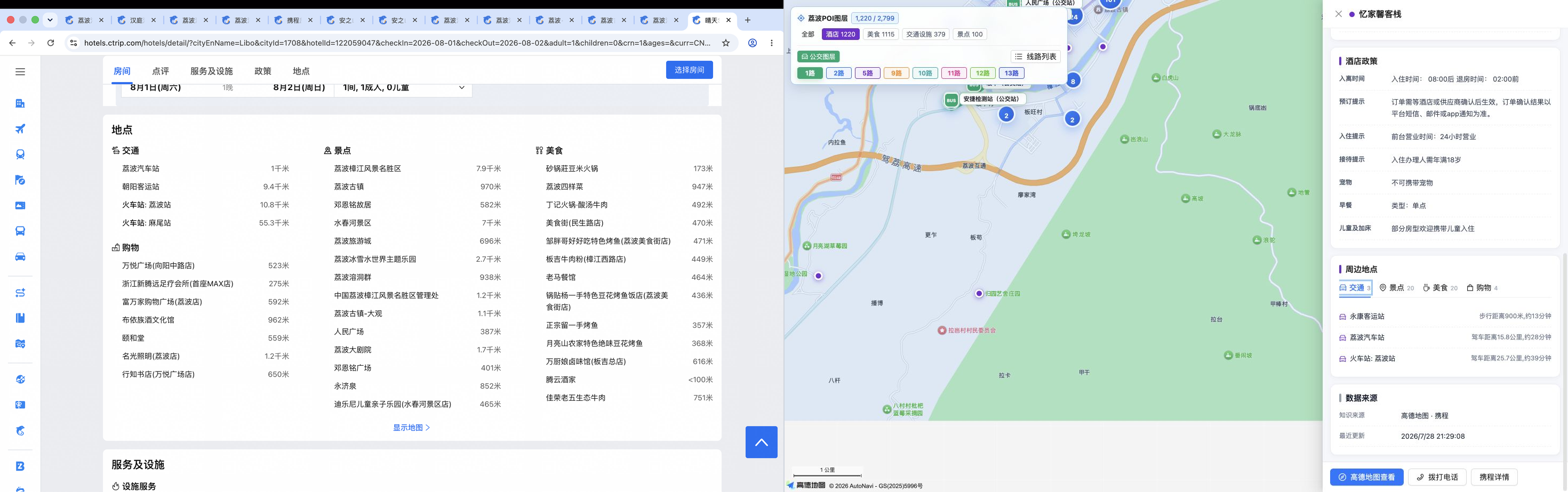1568x492 pixels.
Task: Toggle bus route 10路
Action: (x=925, y=74)
